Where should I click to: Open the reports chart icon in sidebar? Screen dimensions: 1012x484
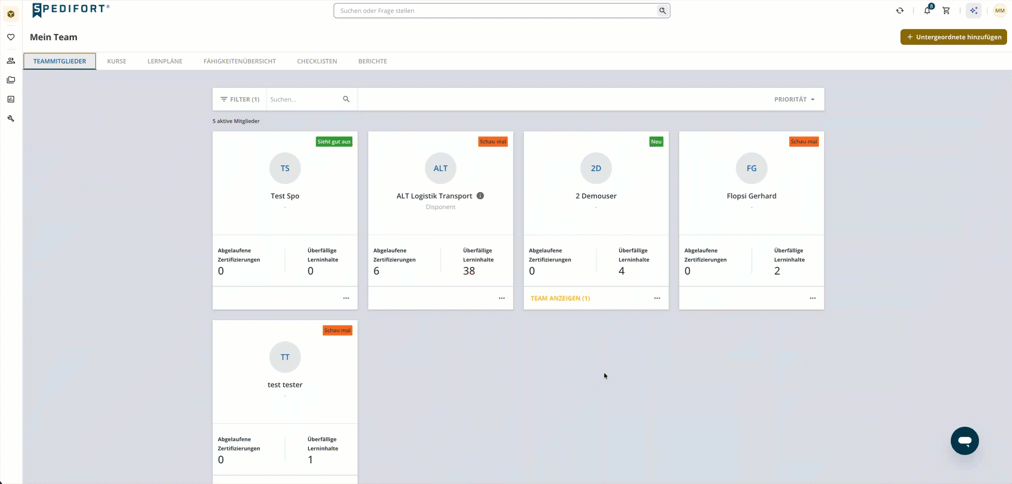click(x=11, y=99)
